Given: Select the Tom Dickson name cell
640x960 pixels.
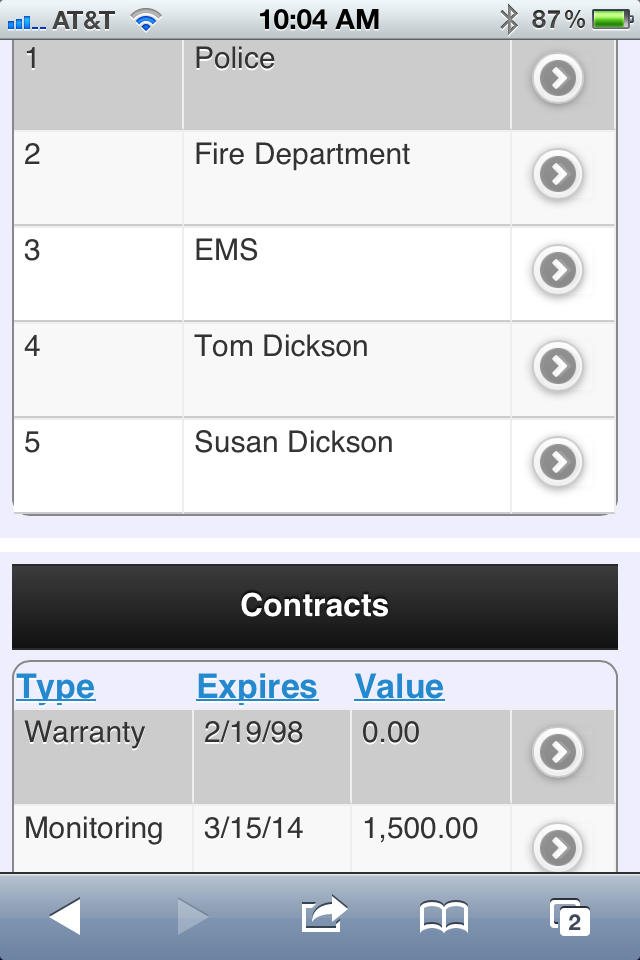Looking at the screenshot, I should pos(347,369).
